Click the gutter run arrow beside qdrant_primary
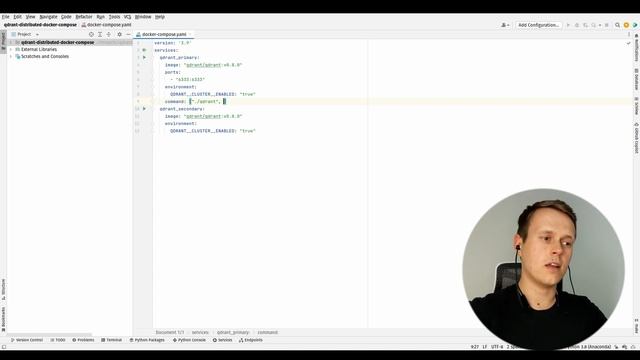The height and width of the screenshot is (360, 640). 144,58
